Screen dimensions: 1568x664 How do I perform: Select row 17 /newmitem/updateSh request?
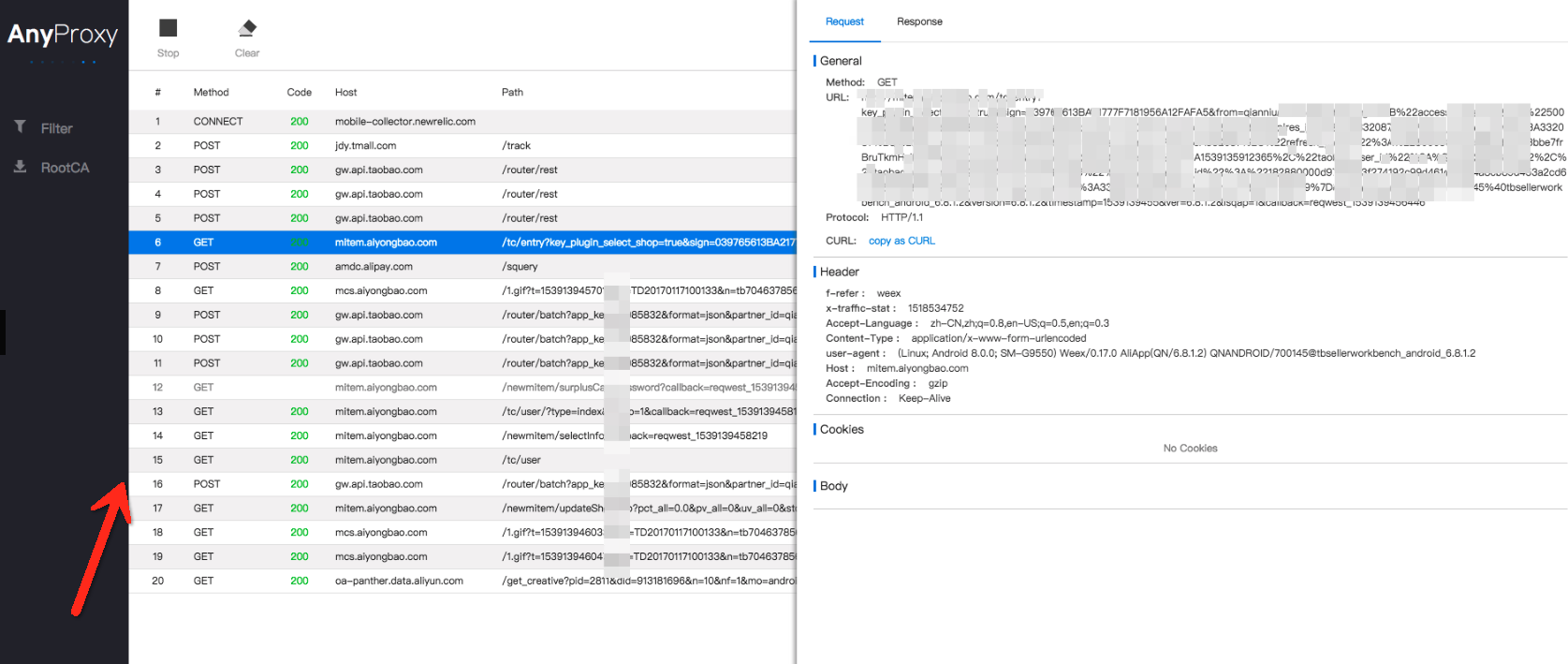click(462, 509)
